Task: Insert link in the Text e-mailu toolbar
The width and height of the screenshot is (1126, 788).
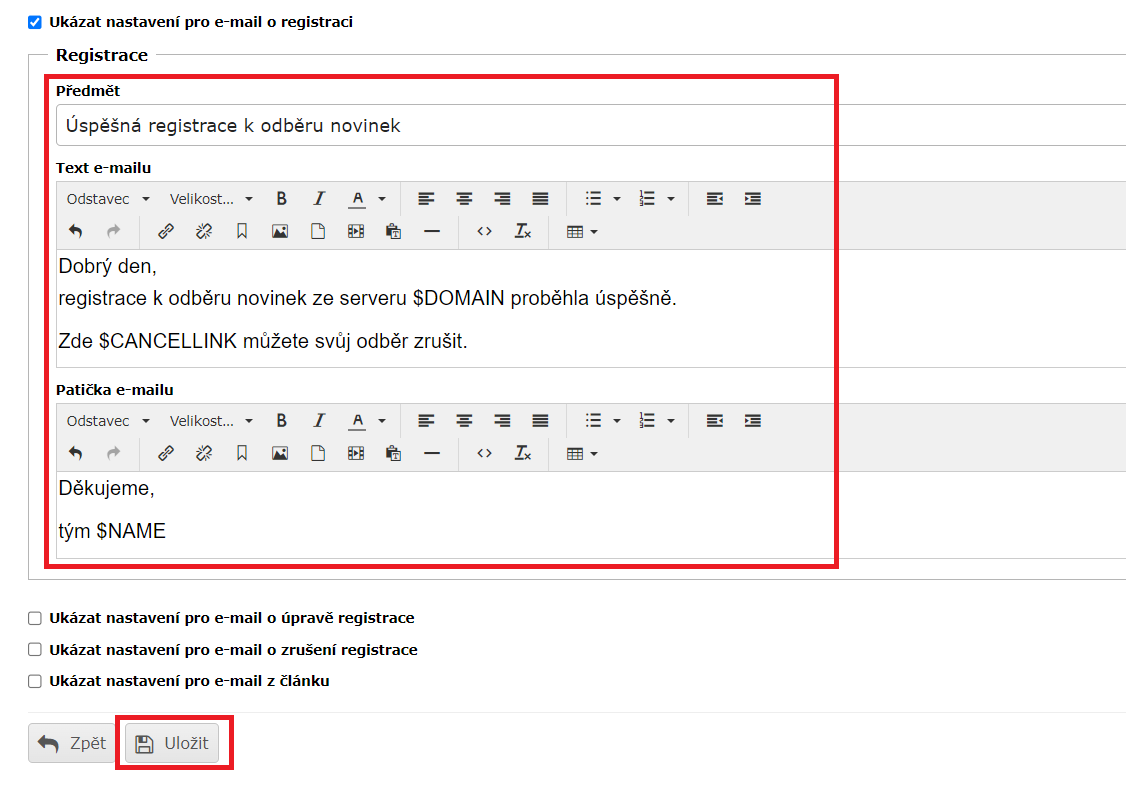Action: coord(166,232)
